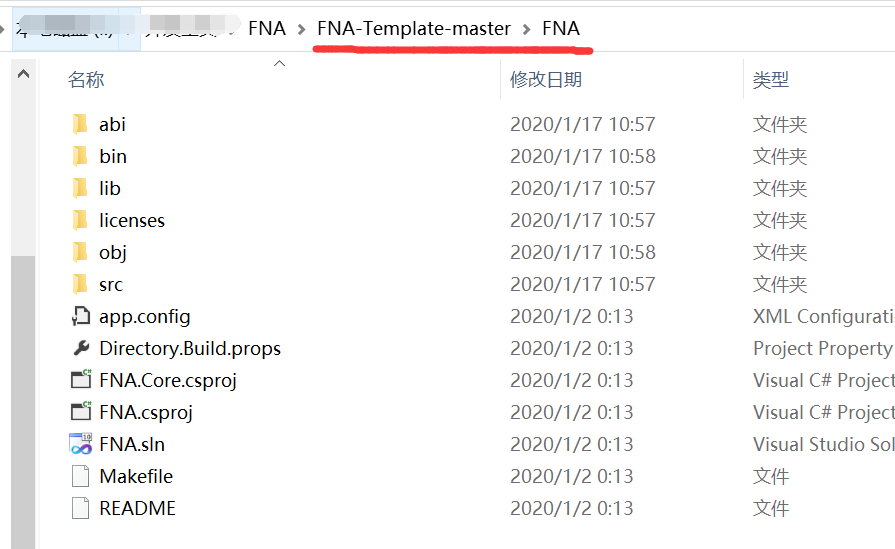Click the Directory.Build.props wrench icon
The image size is (895, 549).
click(81, 348)
